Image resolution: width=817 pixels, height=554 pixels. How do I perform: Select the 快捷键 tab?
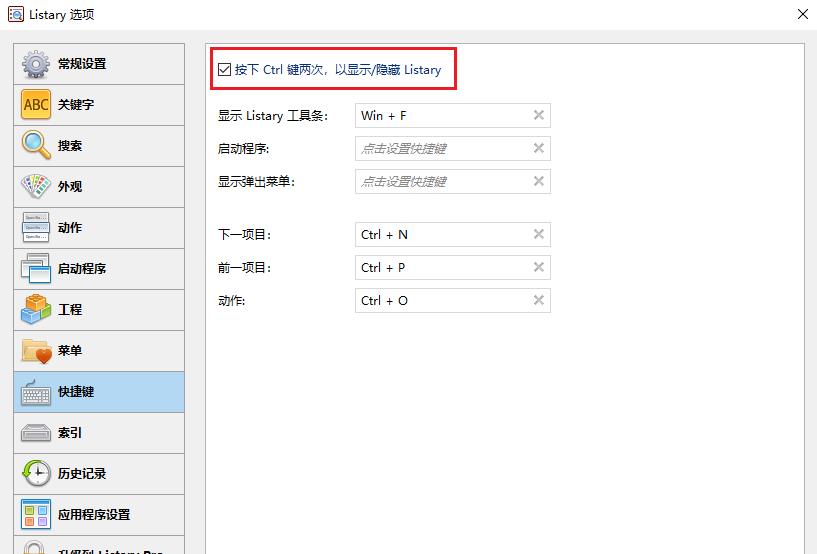tap(99, 392)
